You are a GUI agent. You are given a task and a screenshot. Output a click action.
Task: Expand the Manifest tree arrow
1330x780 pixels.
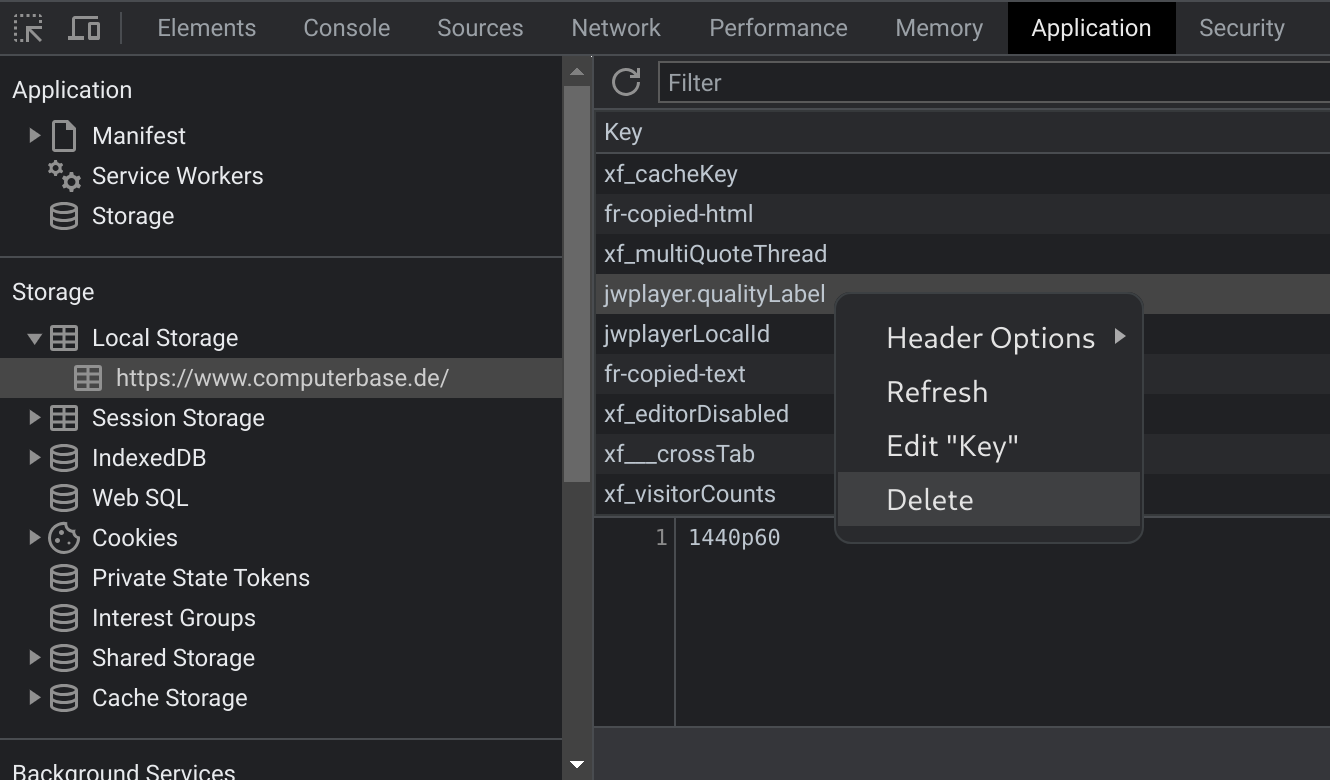(35, 136)
